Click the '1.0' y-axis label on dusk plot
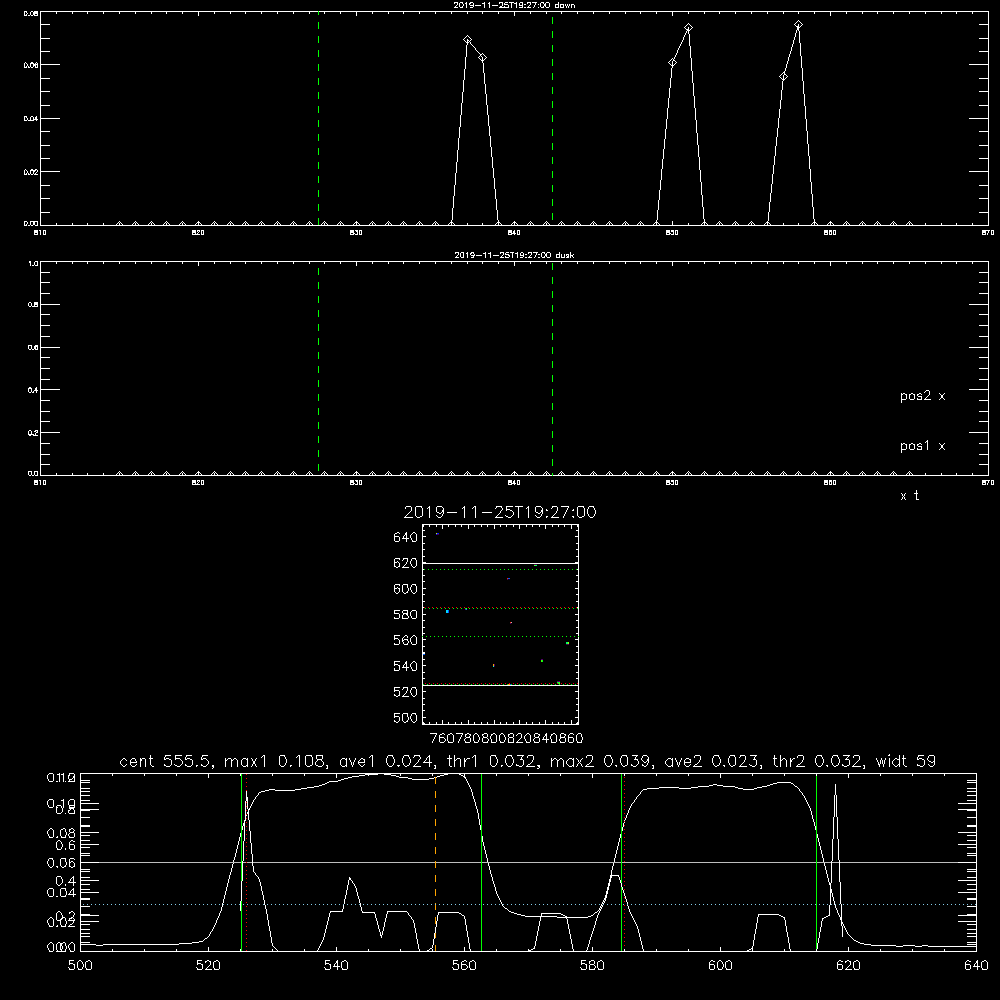Screen dimensions: 1000x1000 (x=33, y=263)
